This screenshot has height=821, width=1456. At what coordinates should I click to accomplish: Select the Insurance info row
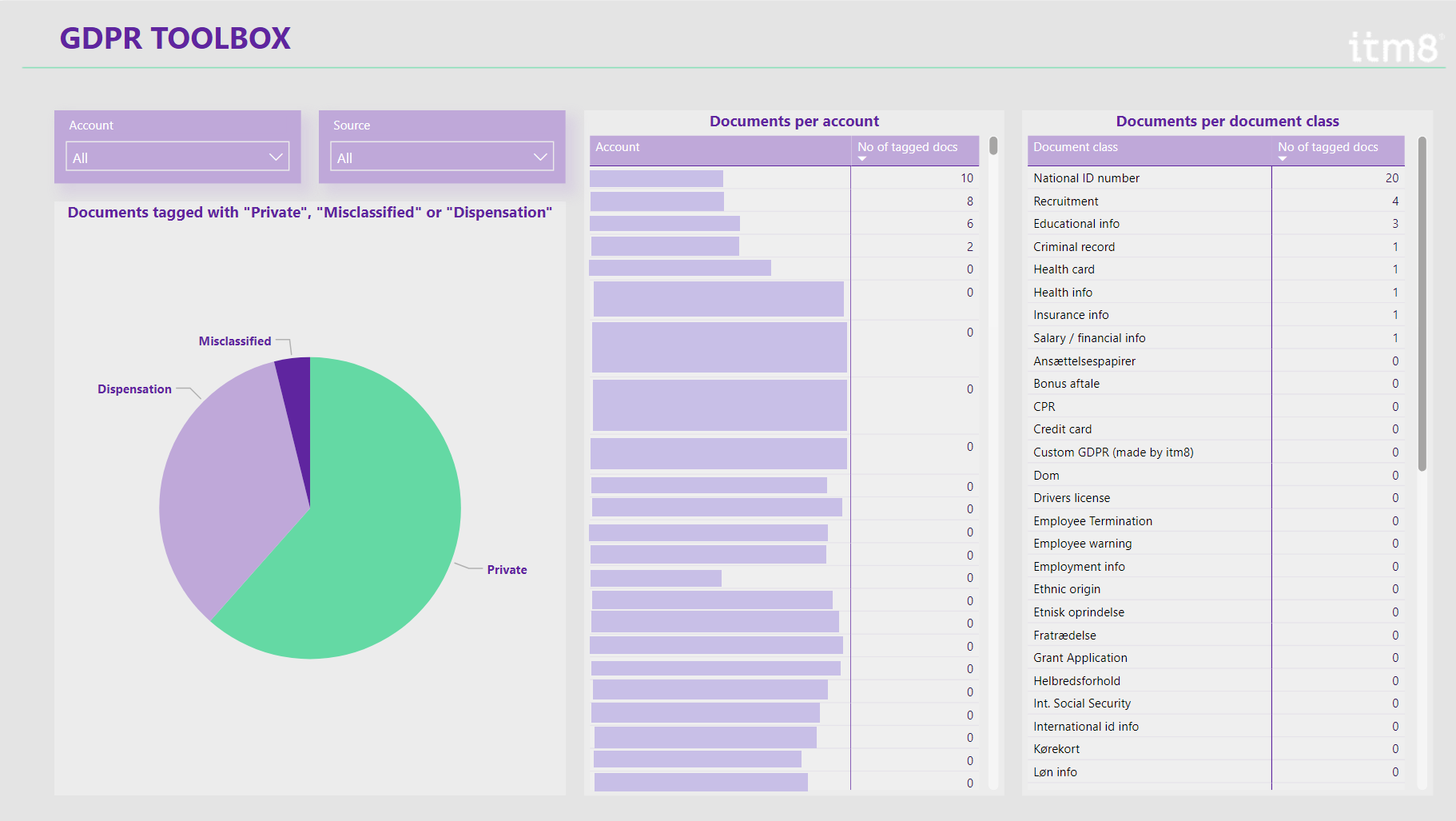click(1215, 315)
